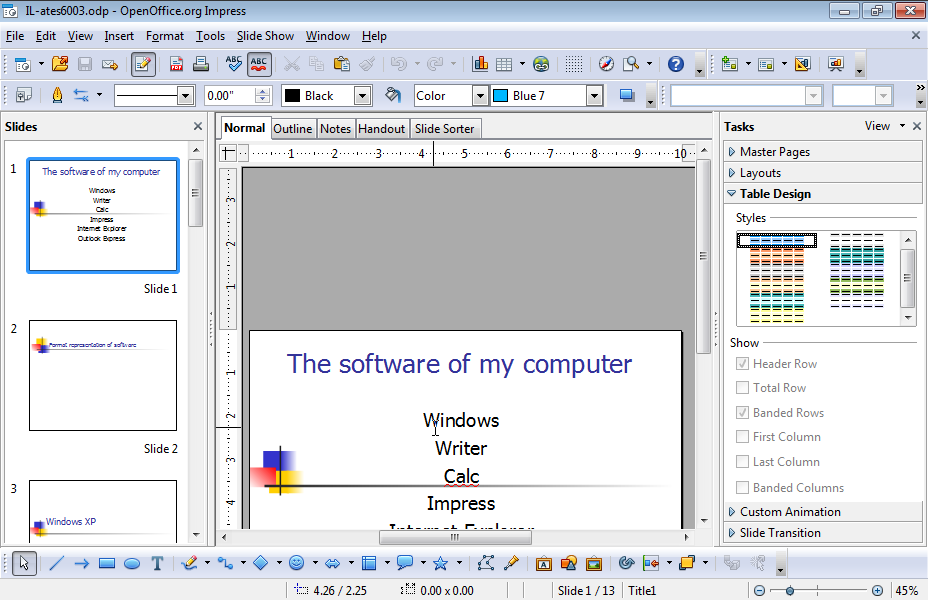Toggle Header Row checkbox
Screen dimensions: 928x600
(742, 364)
